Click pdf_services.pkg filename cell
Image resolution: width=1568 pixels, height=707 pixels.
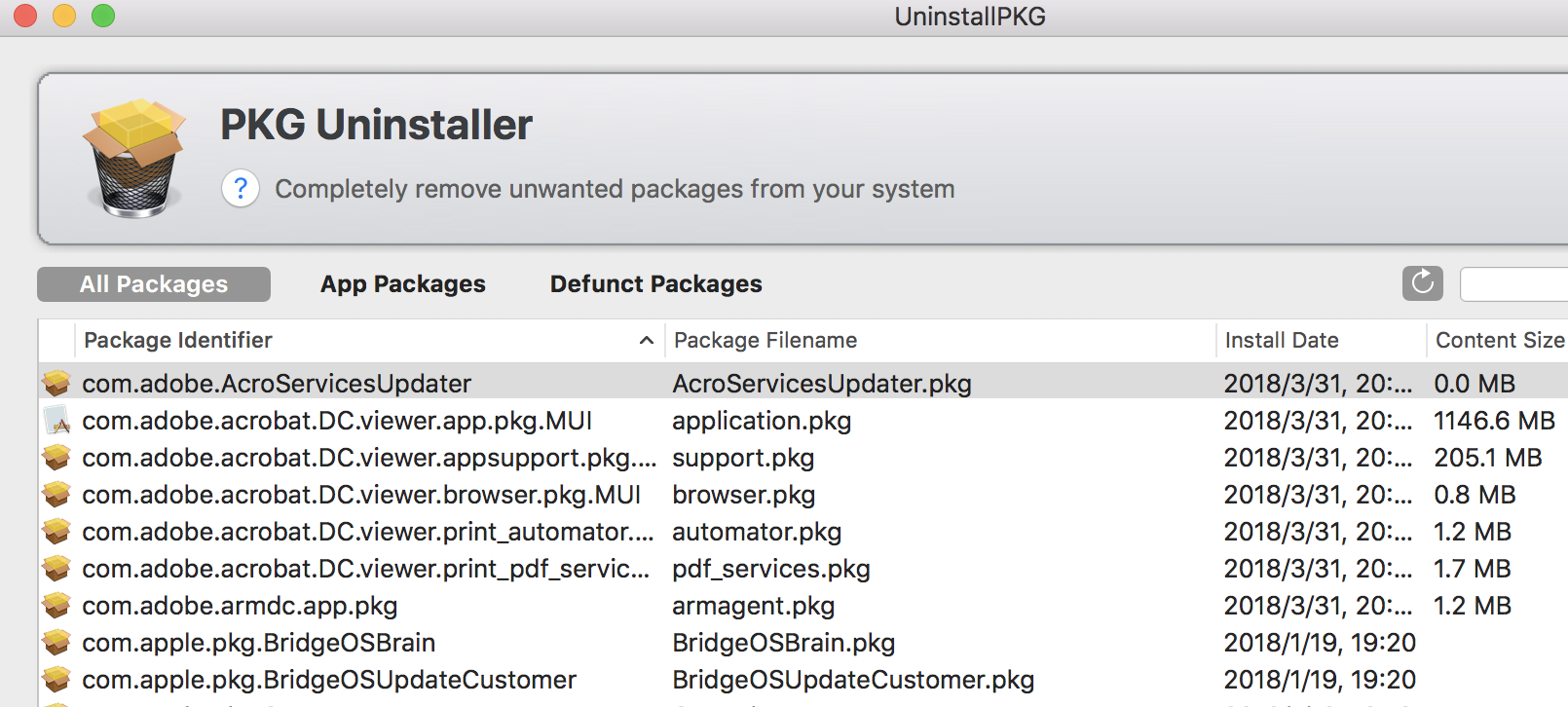pos(771,569)
